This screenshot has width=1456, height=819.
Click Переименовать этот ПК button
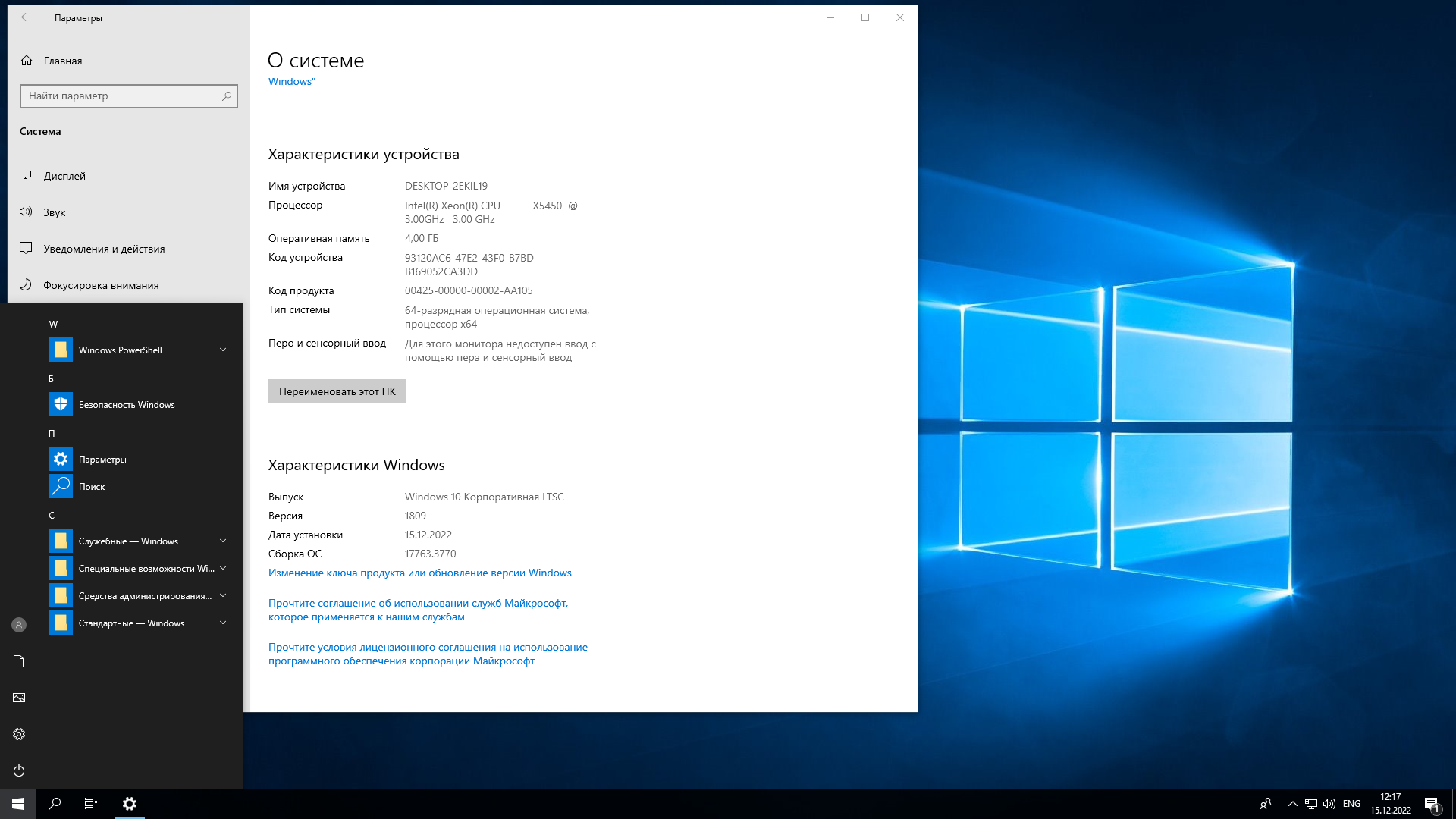point(337,391)
